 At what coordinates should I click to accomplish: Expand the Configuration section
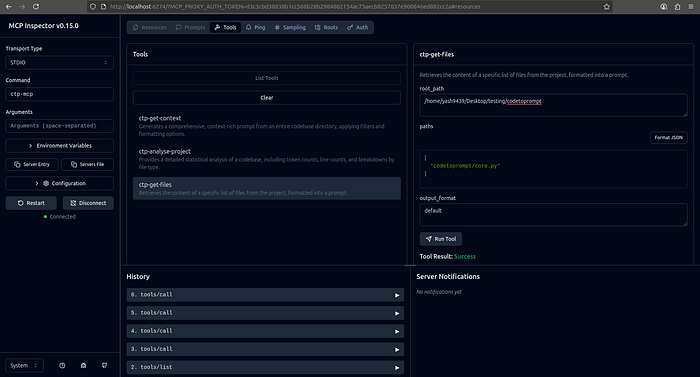[59, 183]
